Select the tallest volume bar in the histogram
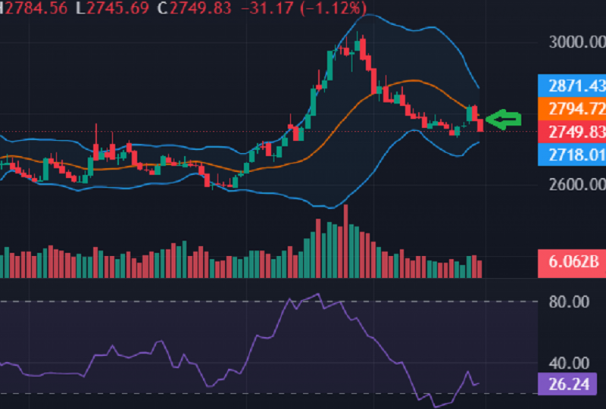 point(346,240)
